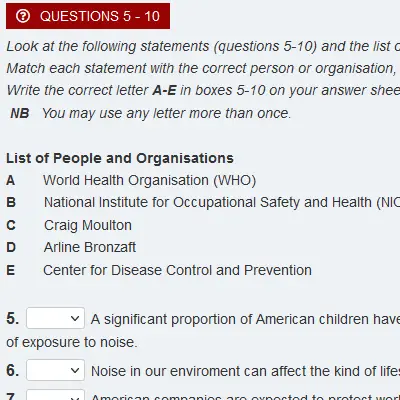400x400 pixels.
Task: Expand the question 6 answer dropdown
Action: [x=55, y=370]
